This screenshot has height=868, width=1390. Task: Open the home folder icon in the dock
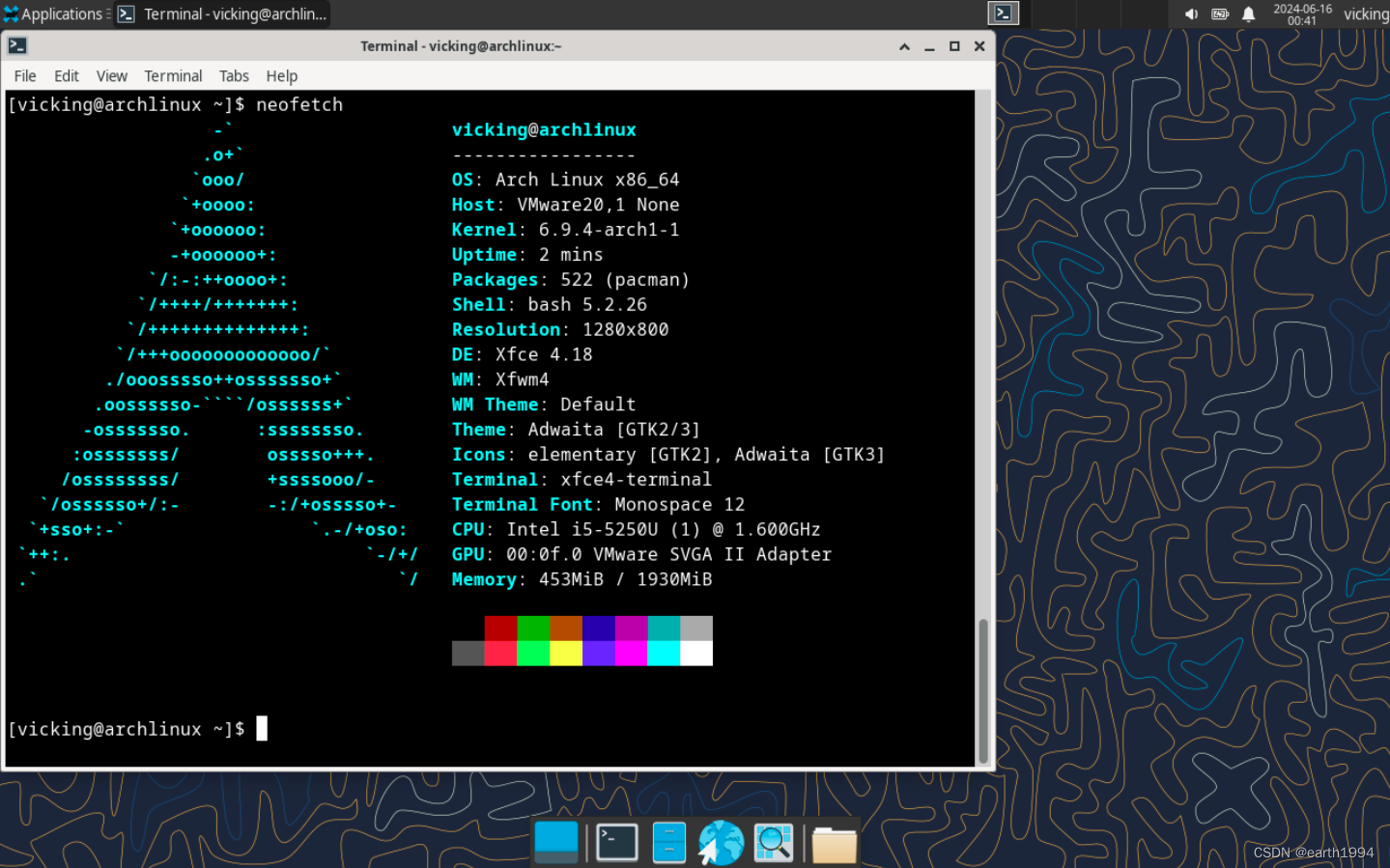pos(835,845)
